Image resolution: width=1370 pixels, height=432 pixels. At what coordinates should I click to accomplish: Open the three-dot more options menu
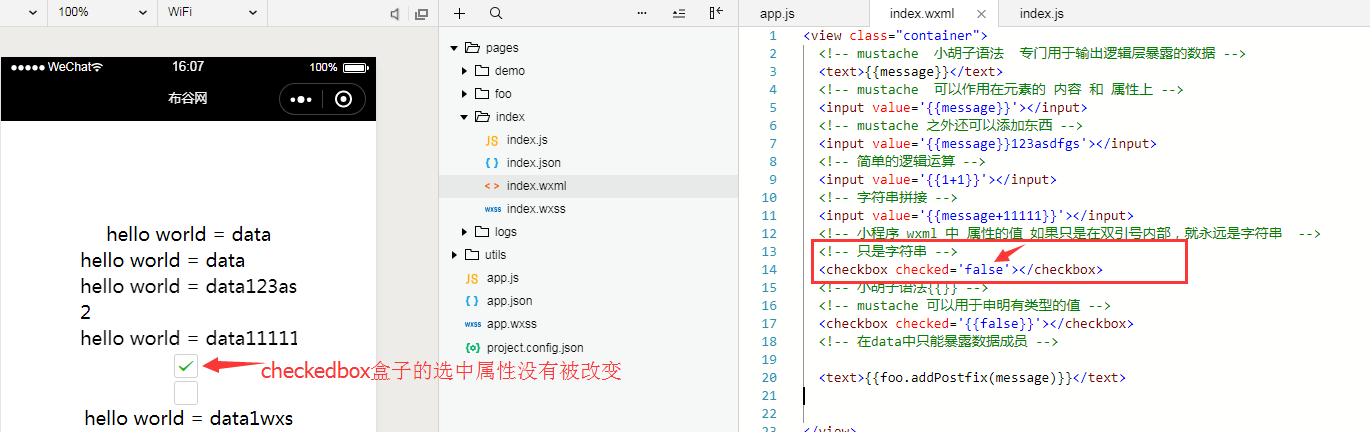643,13
